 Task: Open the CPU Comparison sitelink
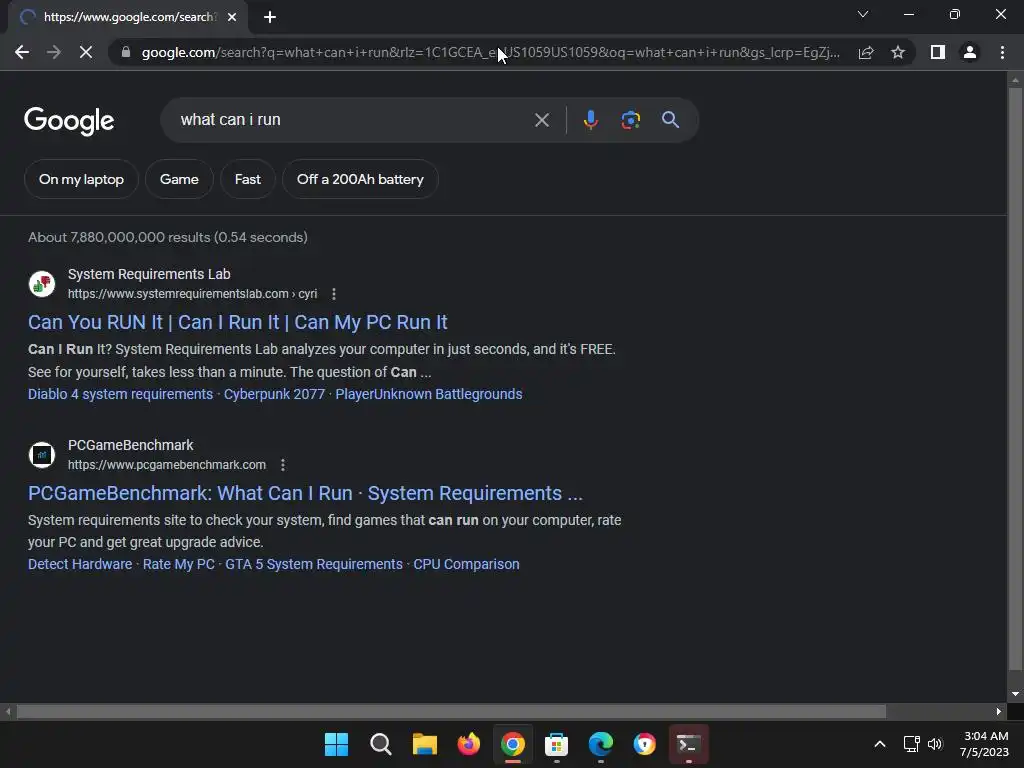pyautogui.click(x=466, y=564)
